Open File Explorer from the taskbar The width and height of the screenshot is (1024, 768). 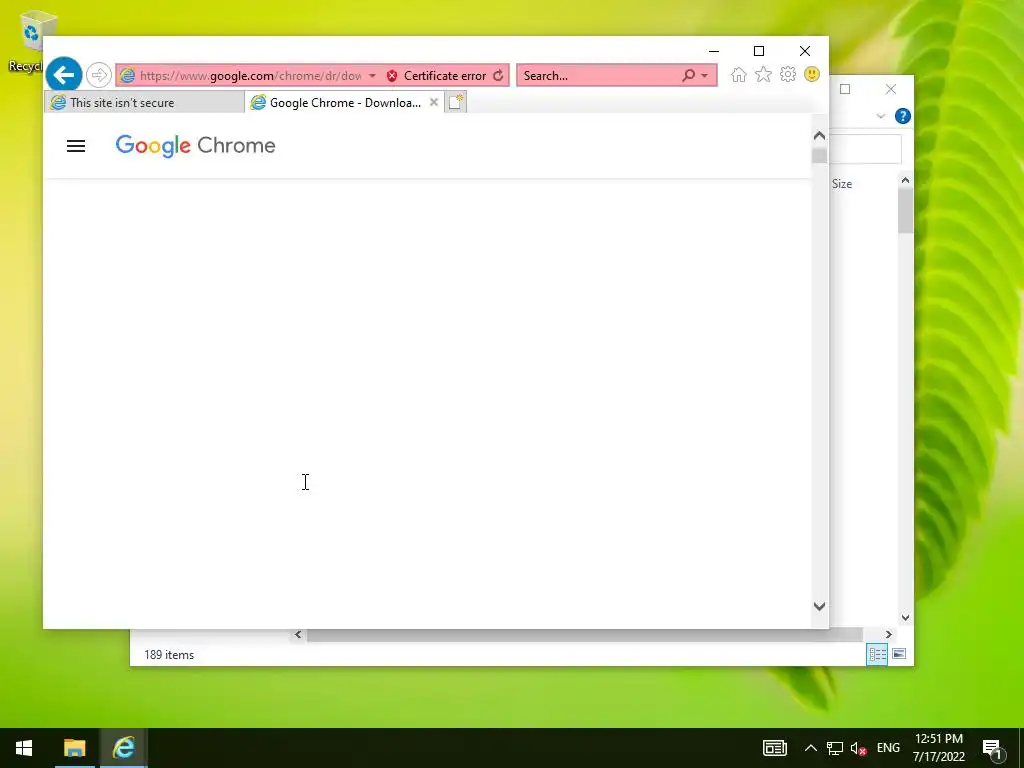[74, 748]
